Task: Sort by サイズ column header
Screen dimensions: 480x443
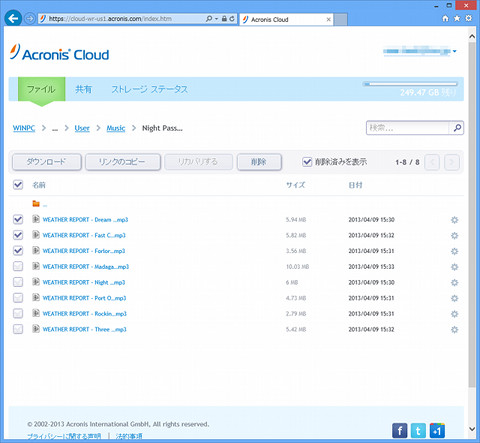Action: (295, 185)
